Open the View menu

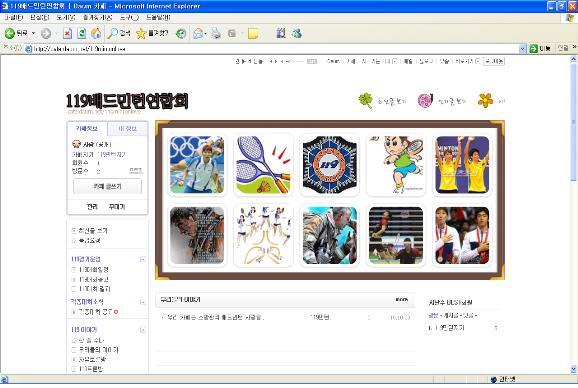coord(66,18)
